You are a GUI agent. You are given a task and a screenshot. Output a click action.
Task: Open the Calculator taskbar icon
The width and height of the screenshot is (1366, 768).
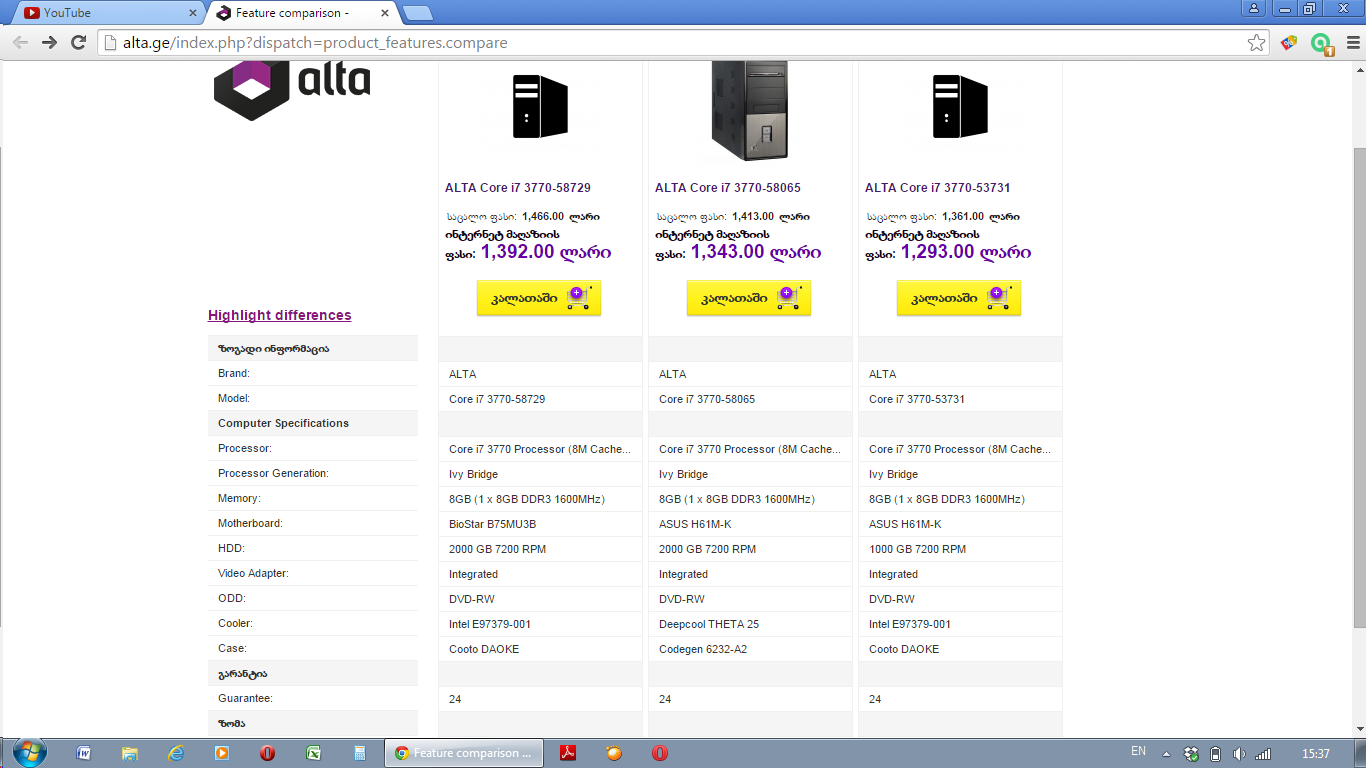click(x=360, y=753)
